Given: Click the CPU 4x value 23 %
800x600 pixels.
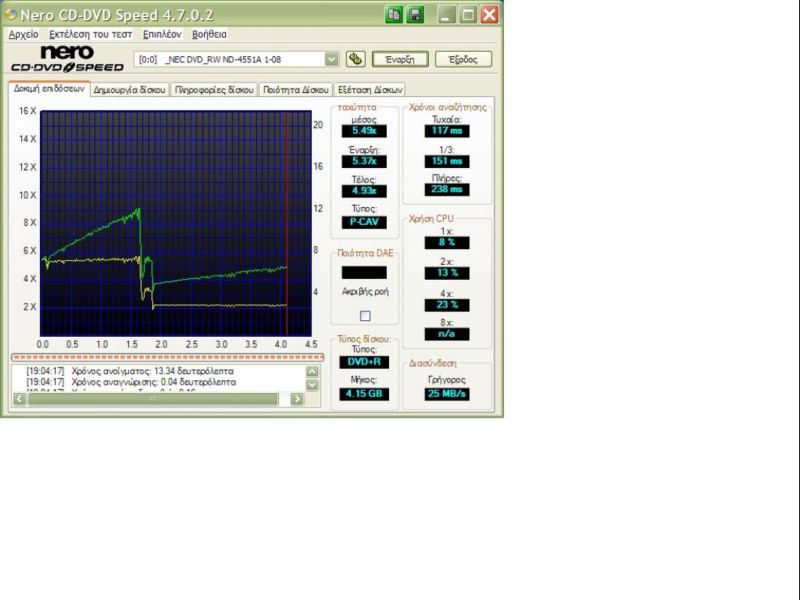Looking at the screenshot, I should click(447, 305).
